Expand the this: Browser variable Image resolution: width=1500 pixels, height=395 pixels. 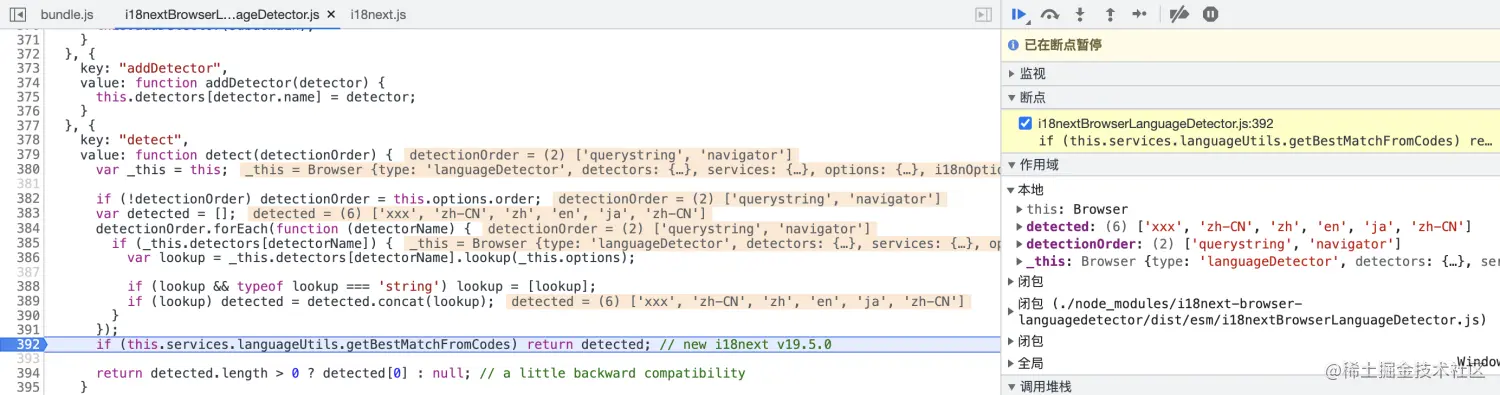(x=1019, y=209)
